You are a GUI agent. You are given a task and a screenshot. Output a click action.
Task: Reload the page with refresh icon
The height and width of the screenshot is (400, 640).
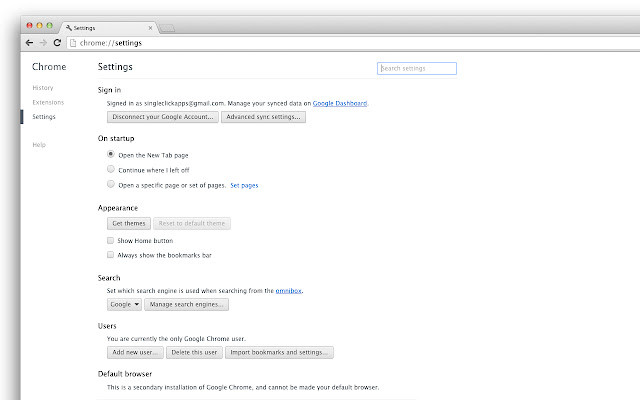click(x=57, y=42)
